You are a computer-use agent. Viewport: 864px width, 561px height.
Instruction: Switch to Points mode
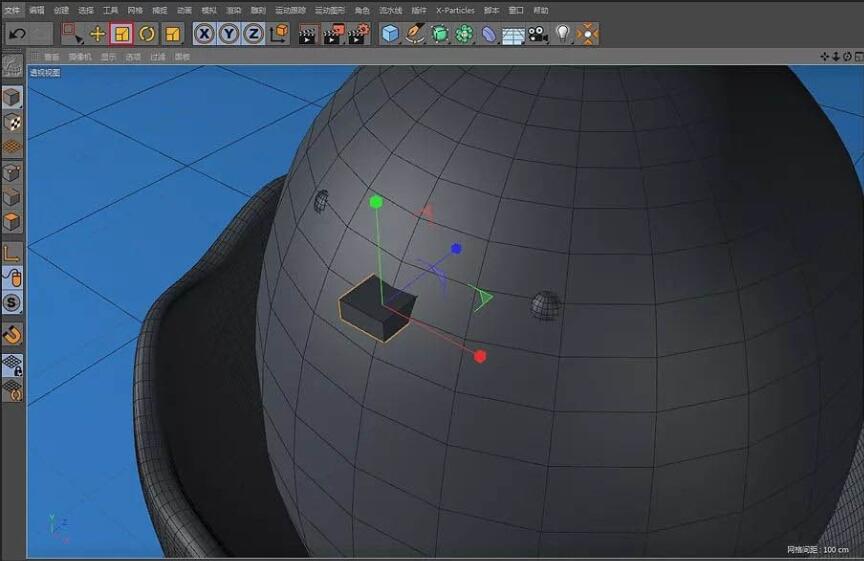tap(12, 172)
